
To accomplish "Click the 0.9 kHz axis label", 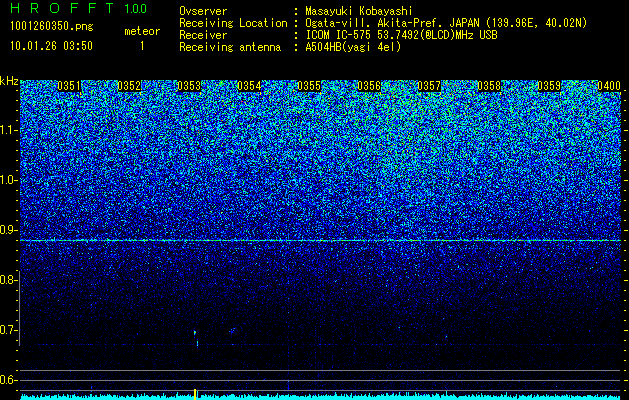I will pos(9,230).
